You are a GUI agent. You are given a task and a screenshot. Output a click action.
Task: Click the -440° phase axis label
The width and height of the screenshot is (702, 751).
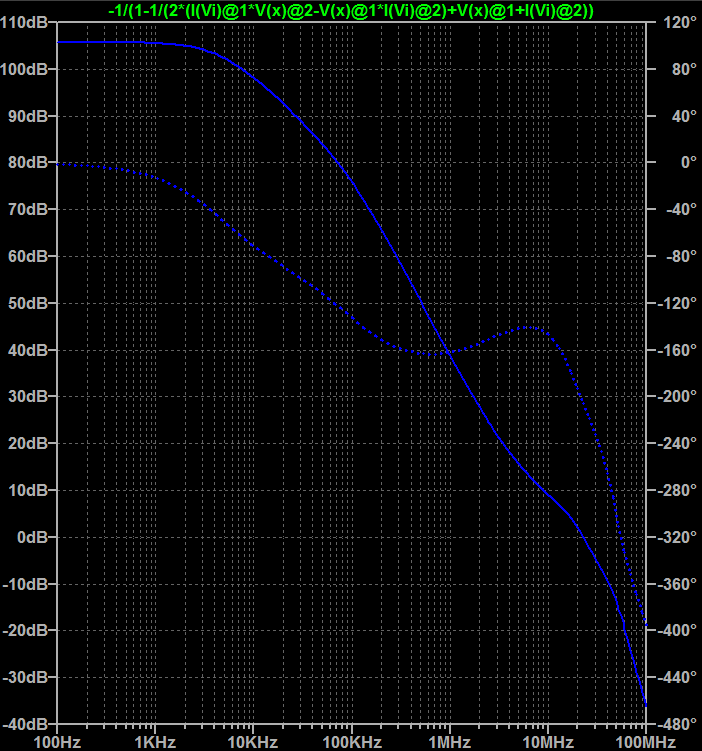point(677,677)
